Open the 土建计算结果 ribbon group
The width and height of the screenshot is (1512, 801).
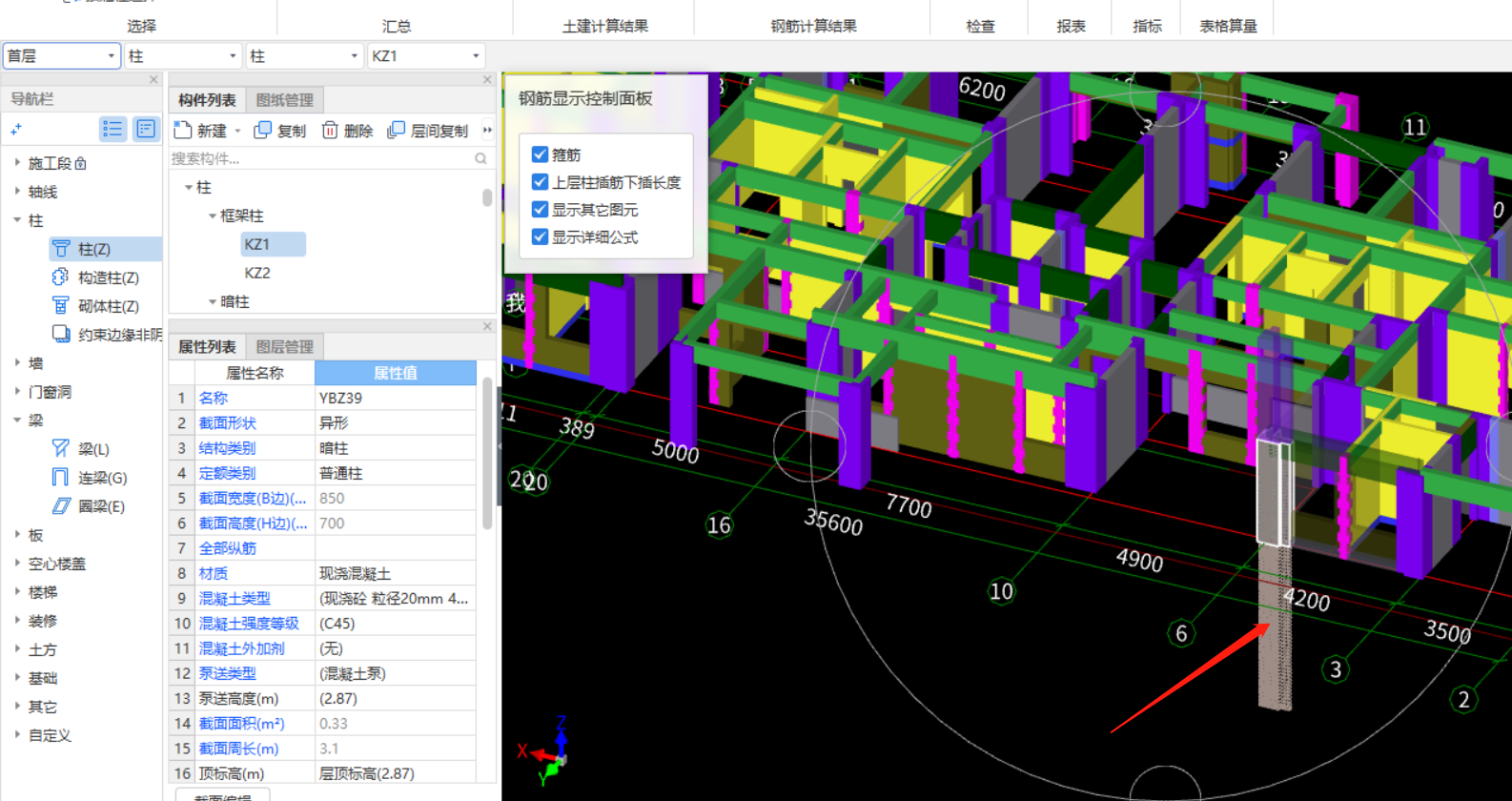604,26
